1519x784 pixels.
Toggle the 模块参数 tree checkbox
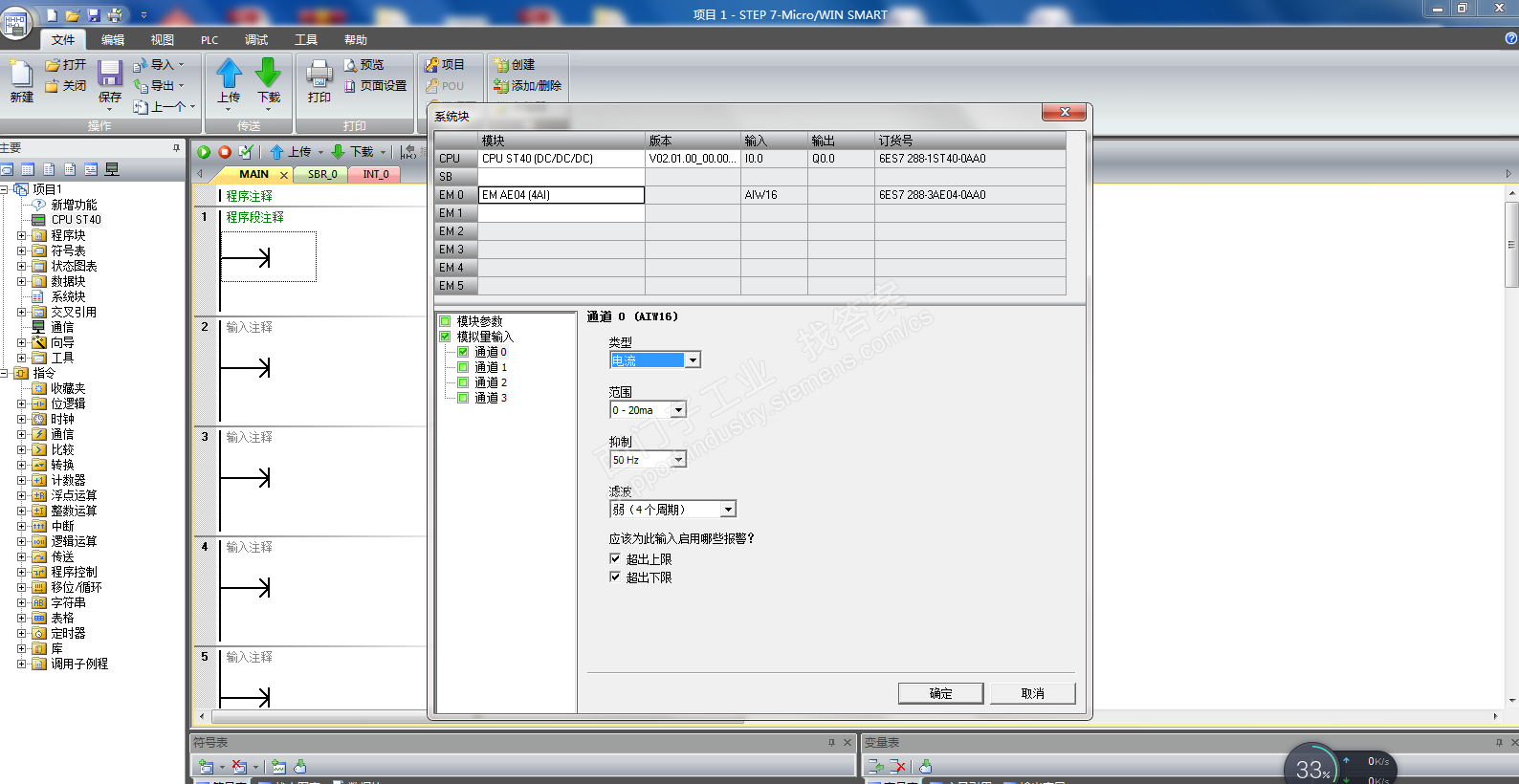pyautogui.click(x=445, y=321)
